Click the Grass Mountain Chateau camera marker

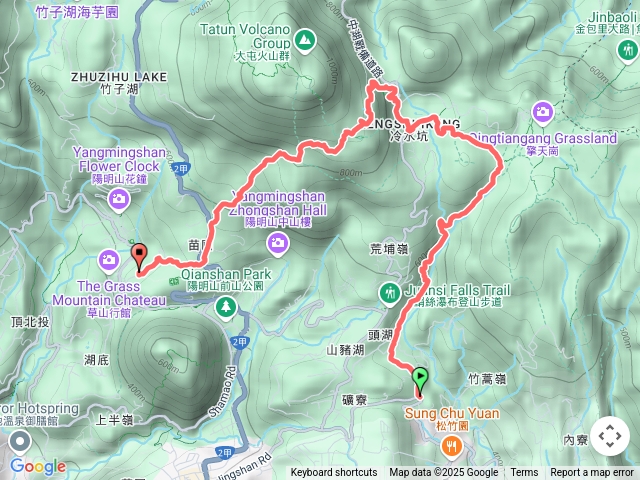tap(109, 261)
